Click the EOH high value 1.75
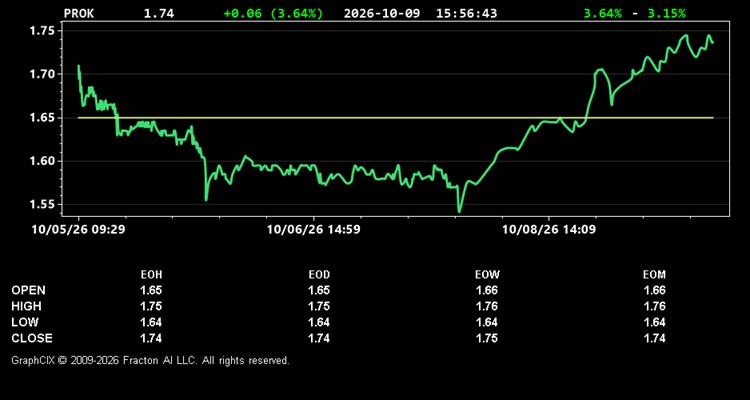750x400 pixels. point(151,306)
